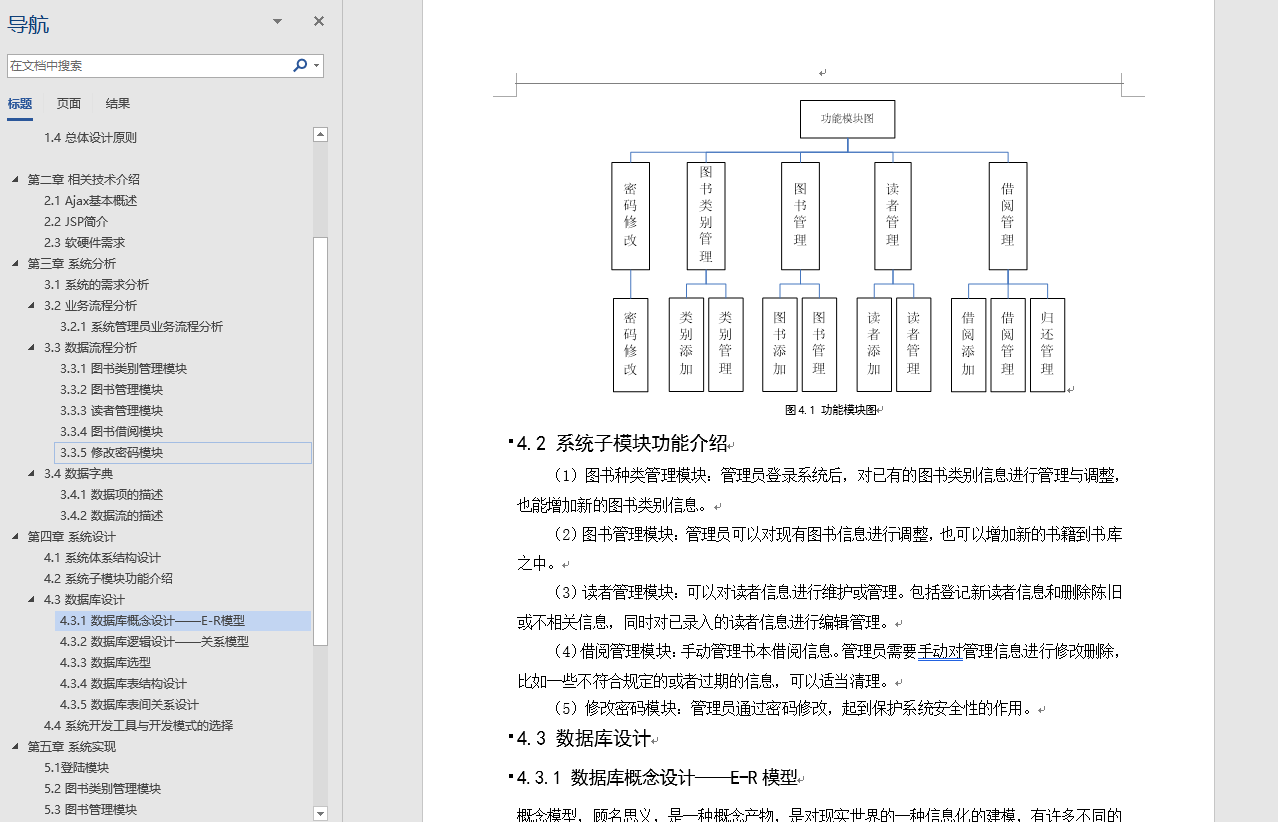Collapse the 第二章 相关技术介绍 chapter
1278x822 pixels.
[13, 179]
